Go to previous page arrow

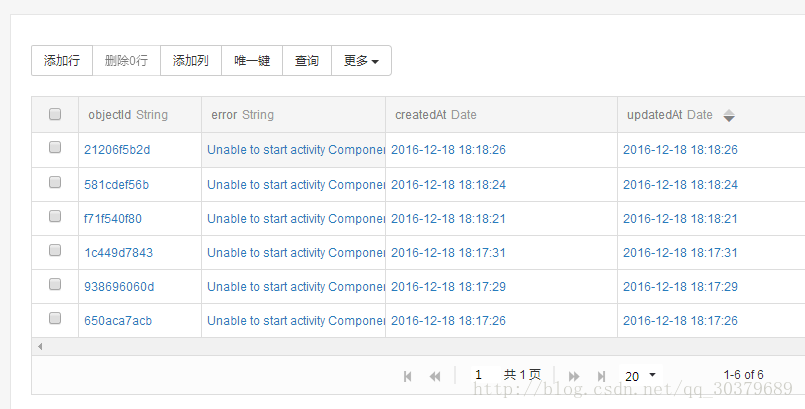[x=435, y=376]
